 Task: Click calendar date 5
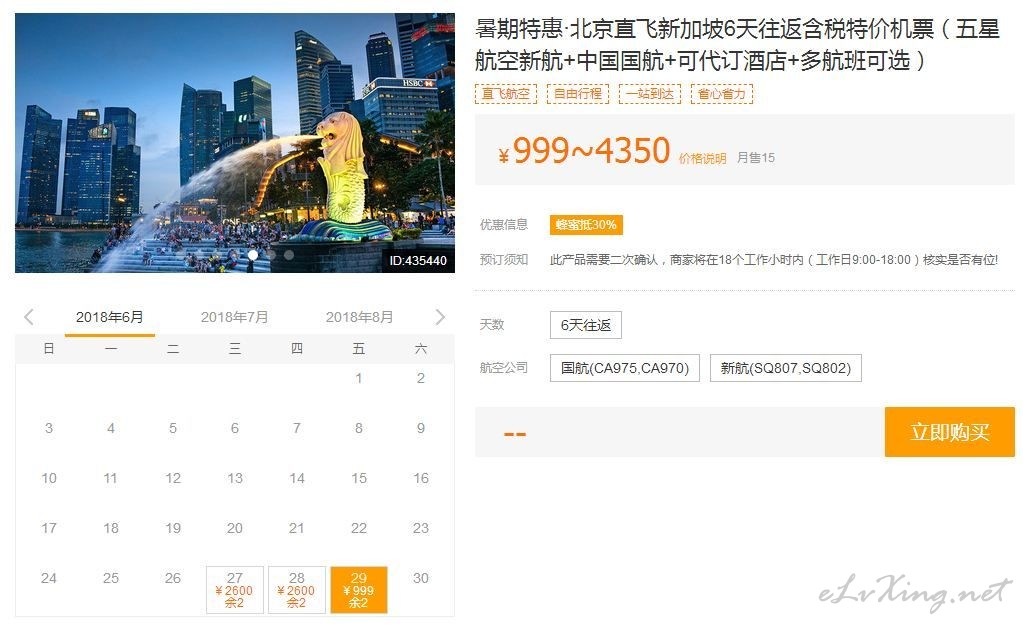pyautogui.click(x=173, y=428)
